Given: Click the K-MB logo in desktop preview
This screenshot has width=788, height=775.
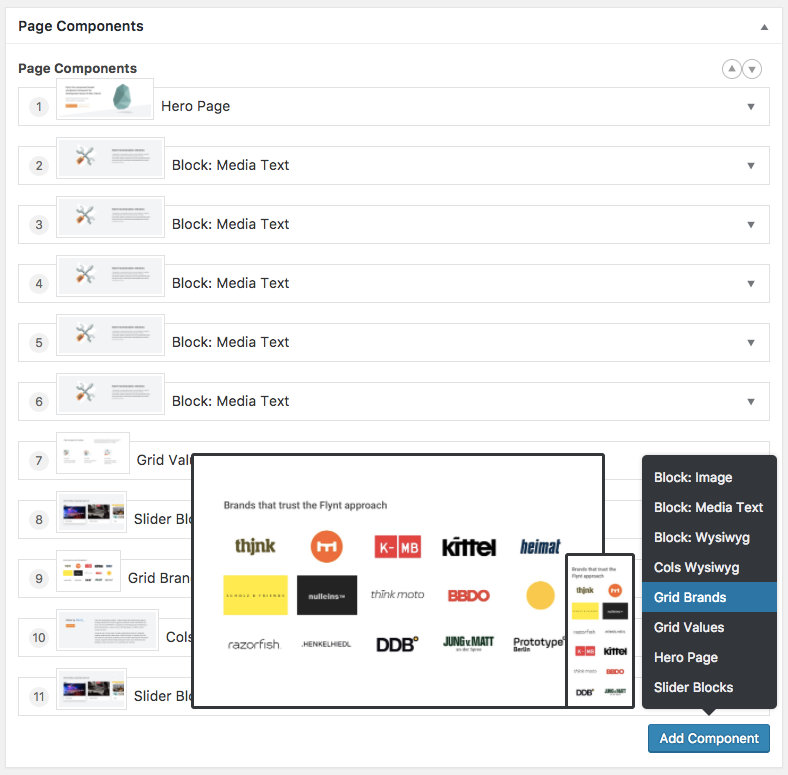Looking at the screenshot, I should click(398, 547).
